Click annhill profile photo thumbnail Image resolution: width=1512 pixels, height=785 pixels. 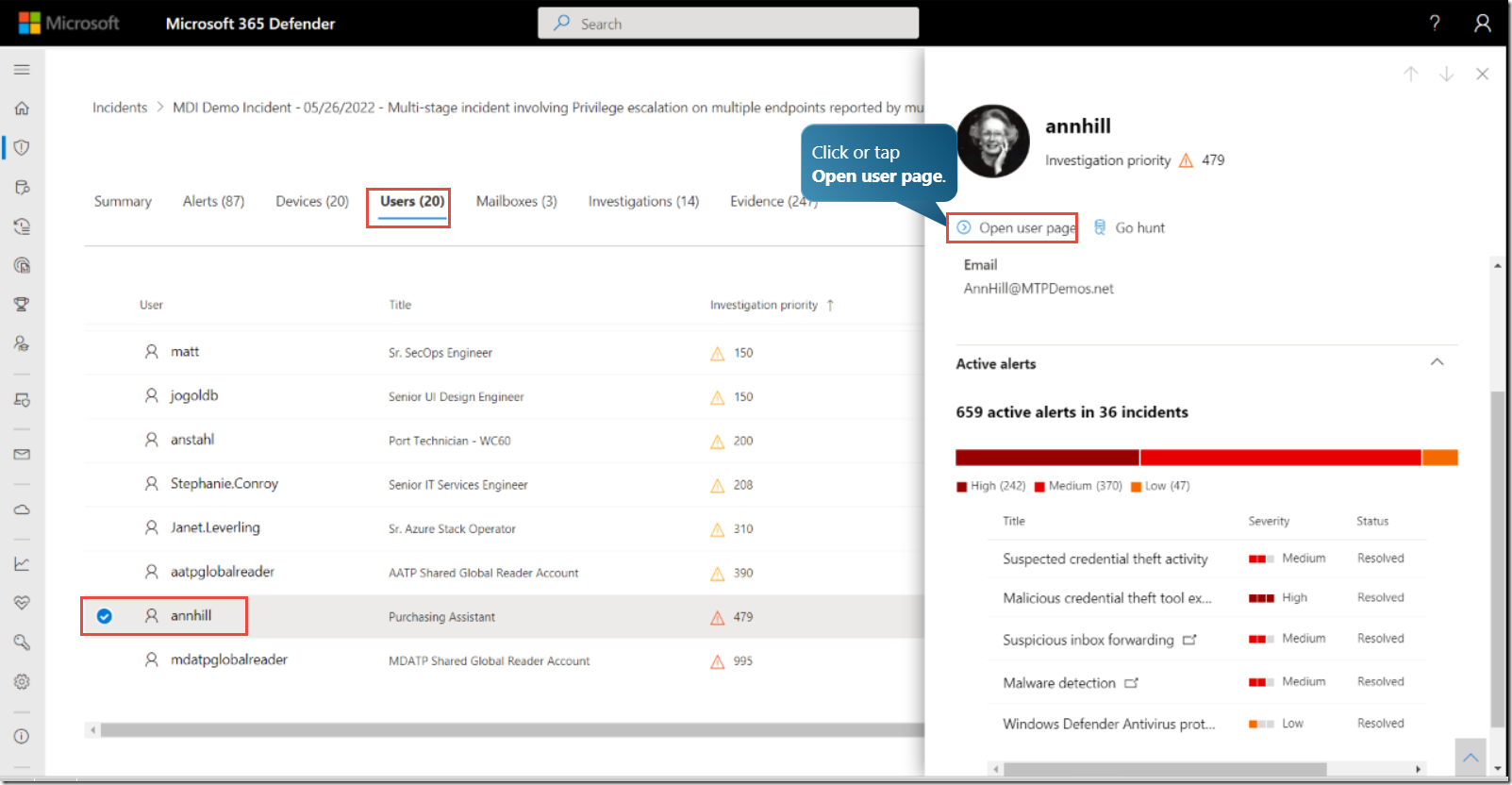(x=993, y=142)
